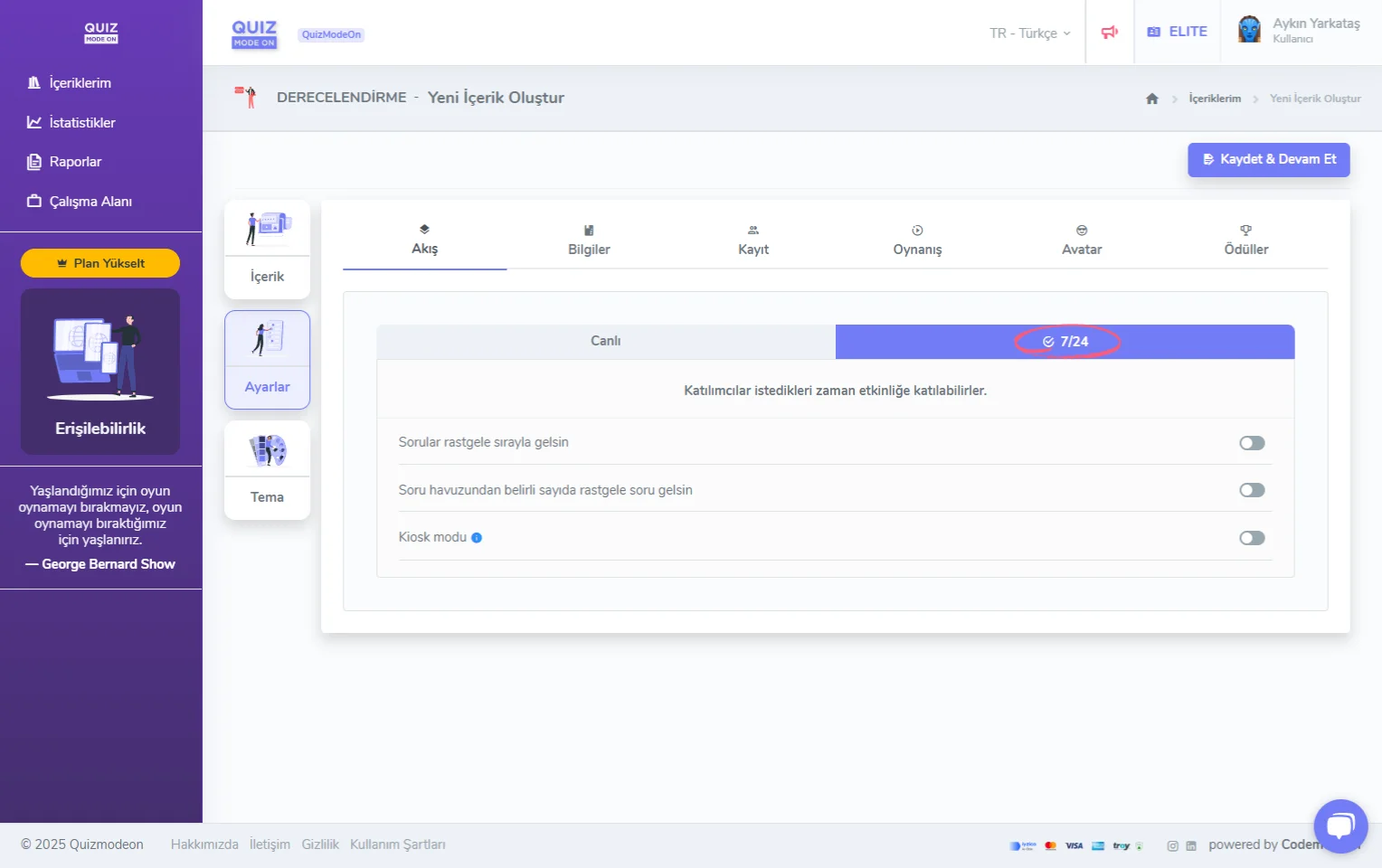Click the Kiosk modu info icon
Image resolution: width=1382 pixels, height=868 pixels.
coord(477,538)
